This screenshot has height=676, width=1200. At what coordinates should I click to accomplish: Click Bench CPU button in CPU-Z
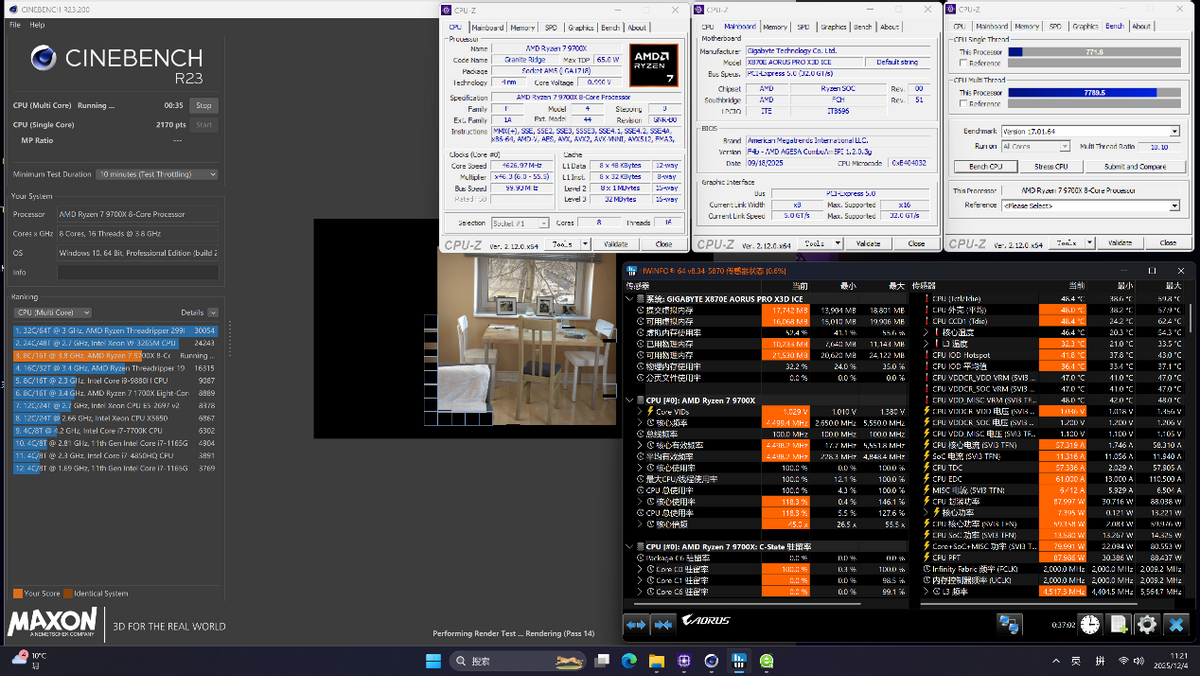tap(985, 166)
